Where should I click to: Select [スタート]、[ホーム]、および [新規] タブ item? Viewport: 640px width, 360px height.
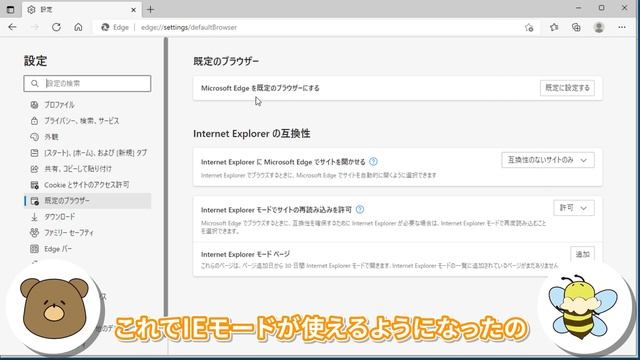(x=87, y=153)
